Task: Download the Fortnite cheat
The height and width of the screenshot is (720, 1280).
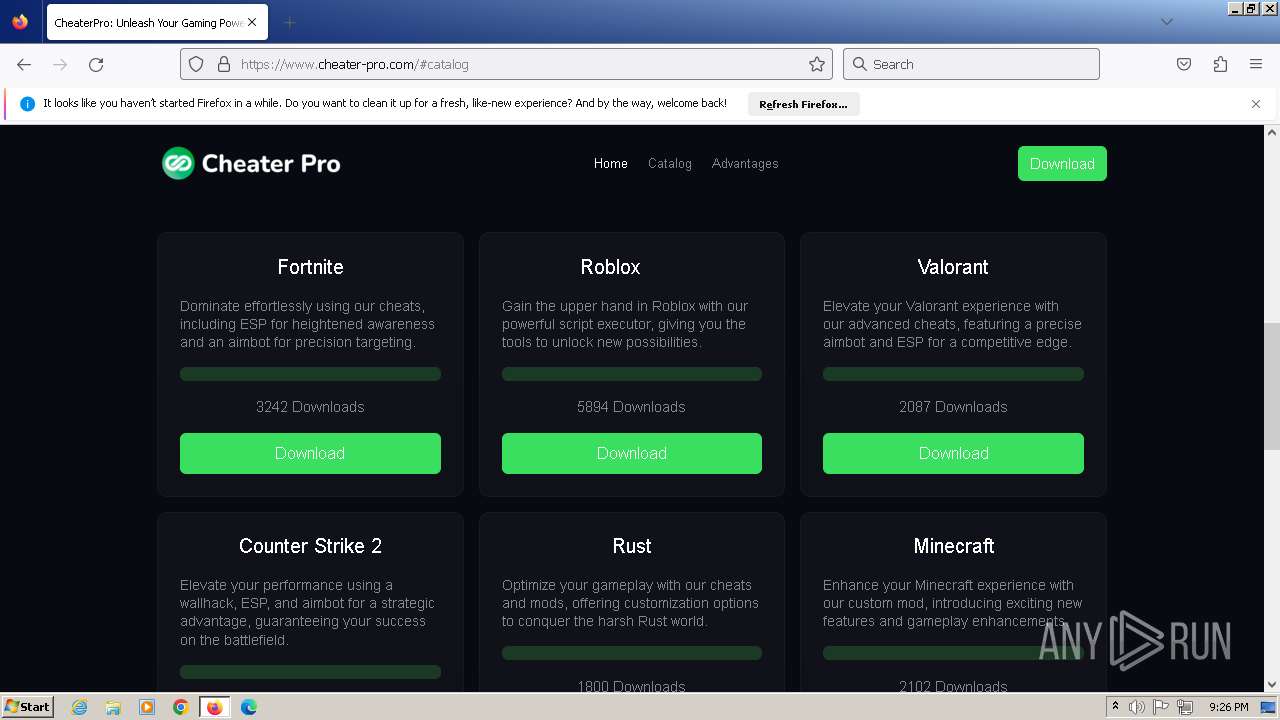Action: click(310, 453)
